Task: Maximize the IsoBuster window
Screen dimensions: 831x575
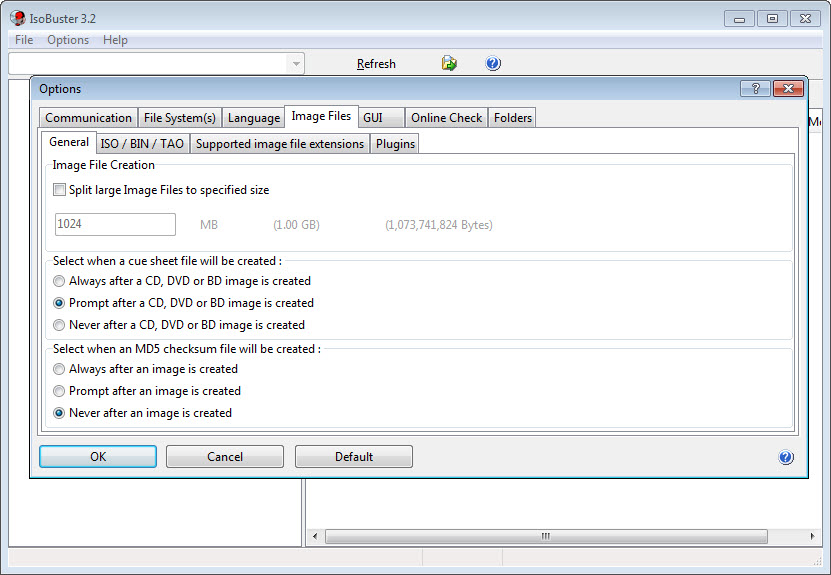Action: click(x=772, y=19)
